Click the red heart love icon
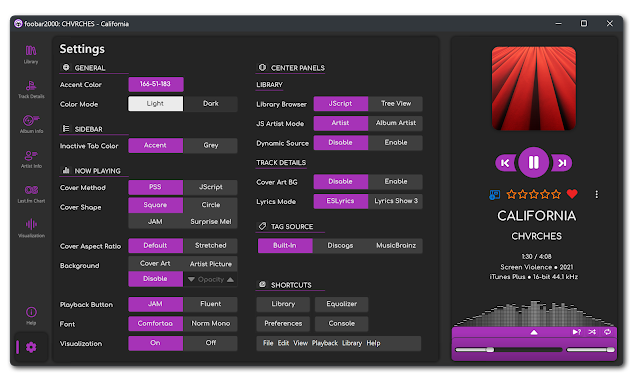639x392 pixels. coord(572,194)
